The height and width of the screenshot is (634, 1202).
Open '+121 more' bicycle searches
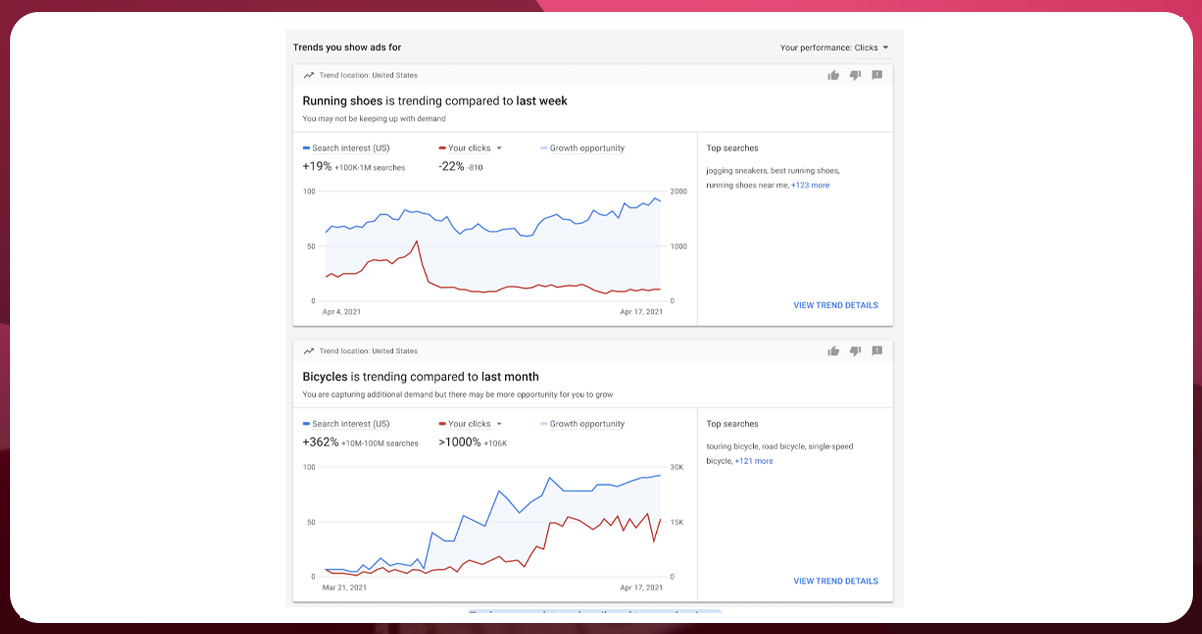(x=754, y=461)
